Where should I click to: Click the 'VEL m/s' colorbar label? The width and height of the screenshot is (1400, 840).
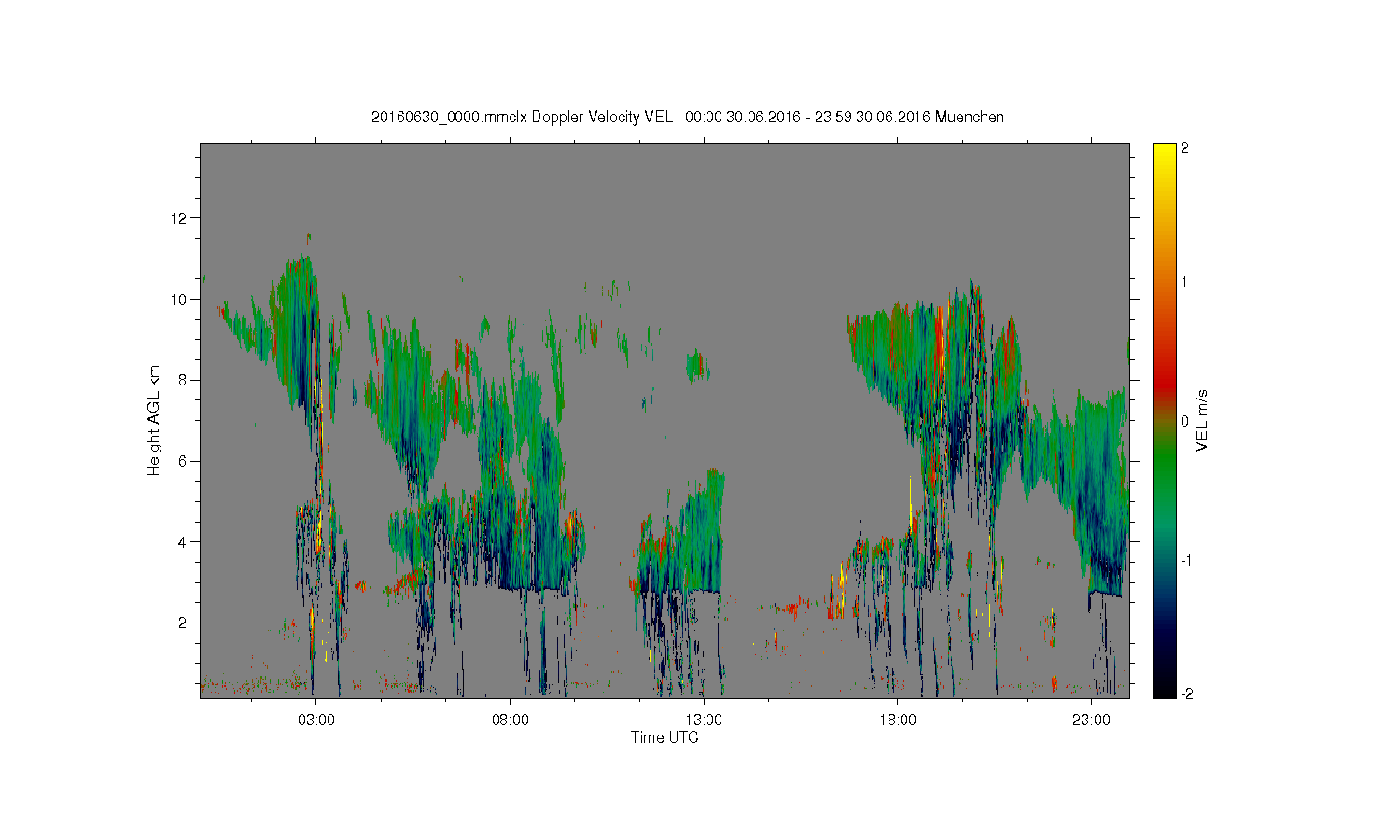tap(1202, 421)
